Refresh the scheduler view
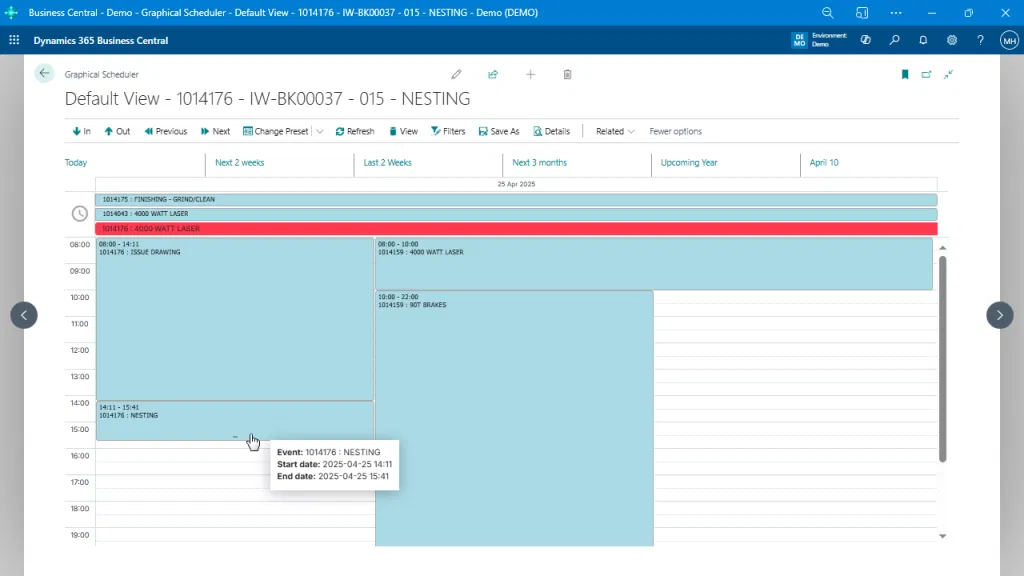Screen dimensions: 1024x576 click(x=355, y=131)
